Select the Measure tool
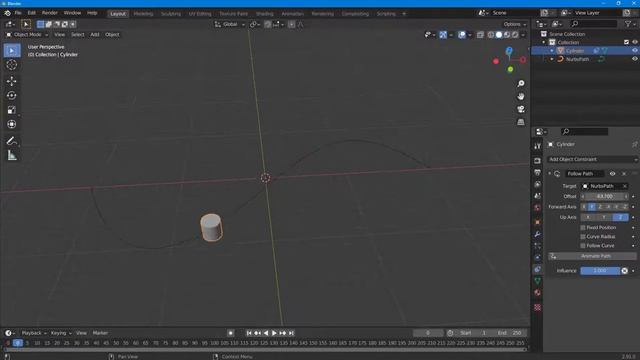Screen dimensions: 640x360 [12, 156]
